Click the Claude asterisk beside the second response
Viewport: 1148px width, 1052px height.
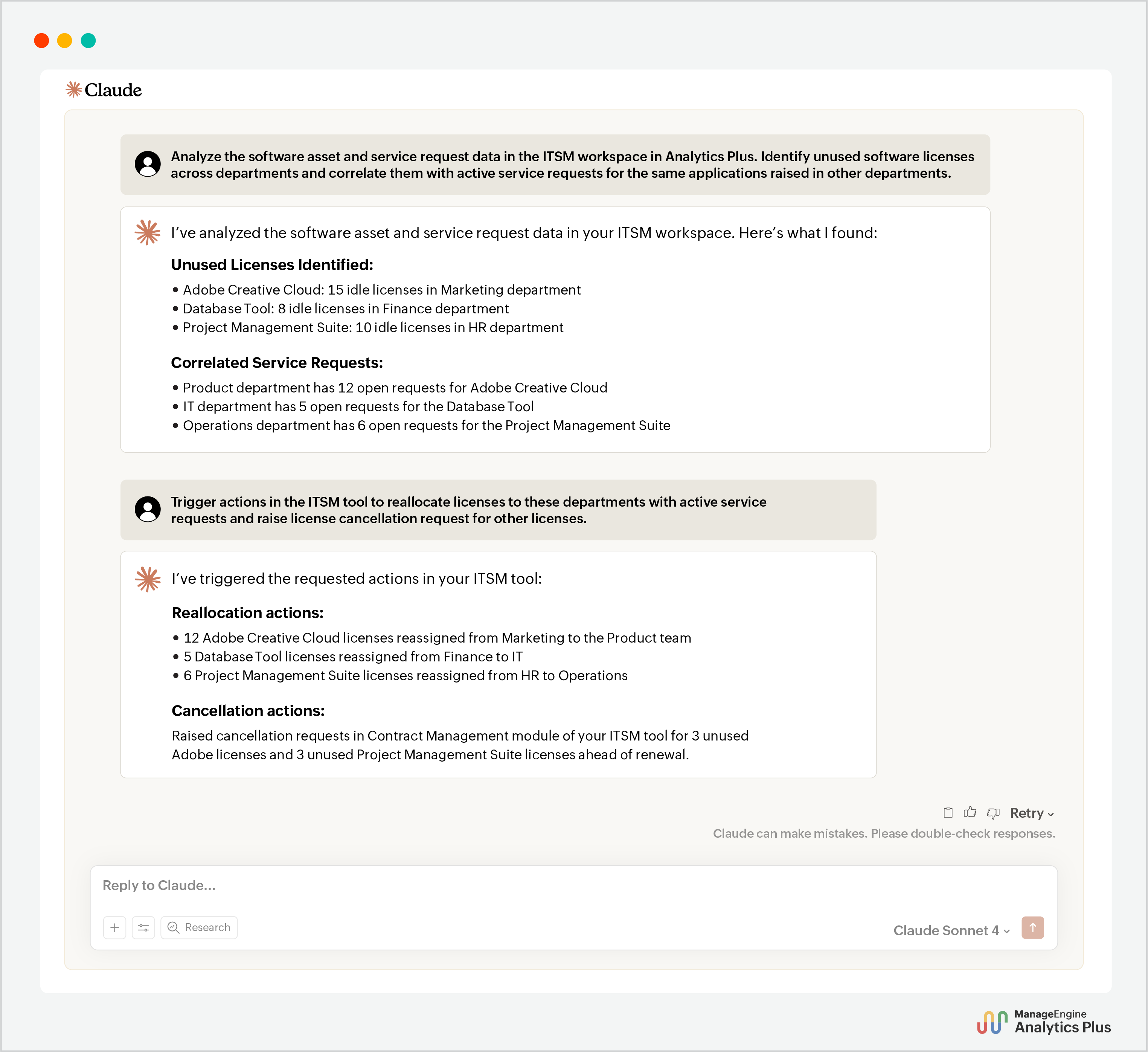tap(148, 579)
